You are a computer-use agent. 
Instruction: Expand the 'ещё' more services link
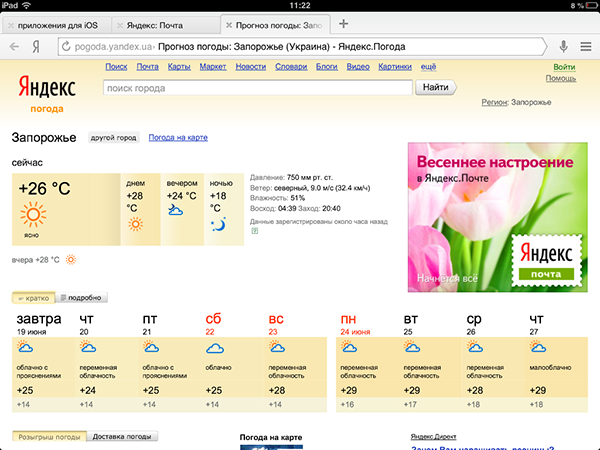pos(428,67)
